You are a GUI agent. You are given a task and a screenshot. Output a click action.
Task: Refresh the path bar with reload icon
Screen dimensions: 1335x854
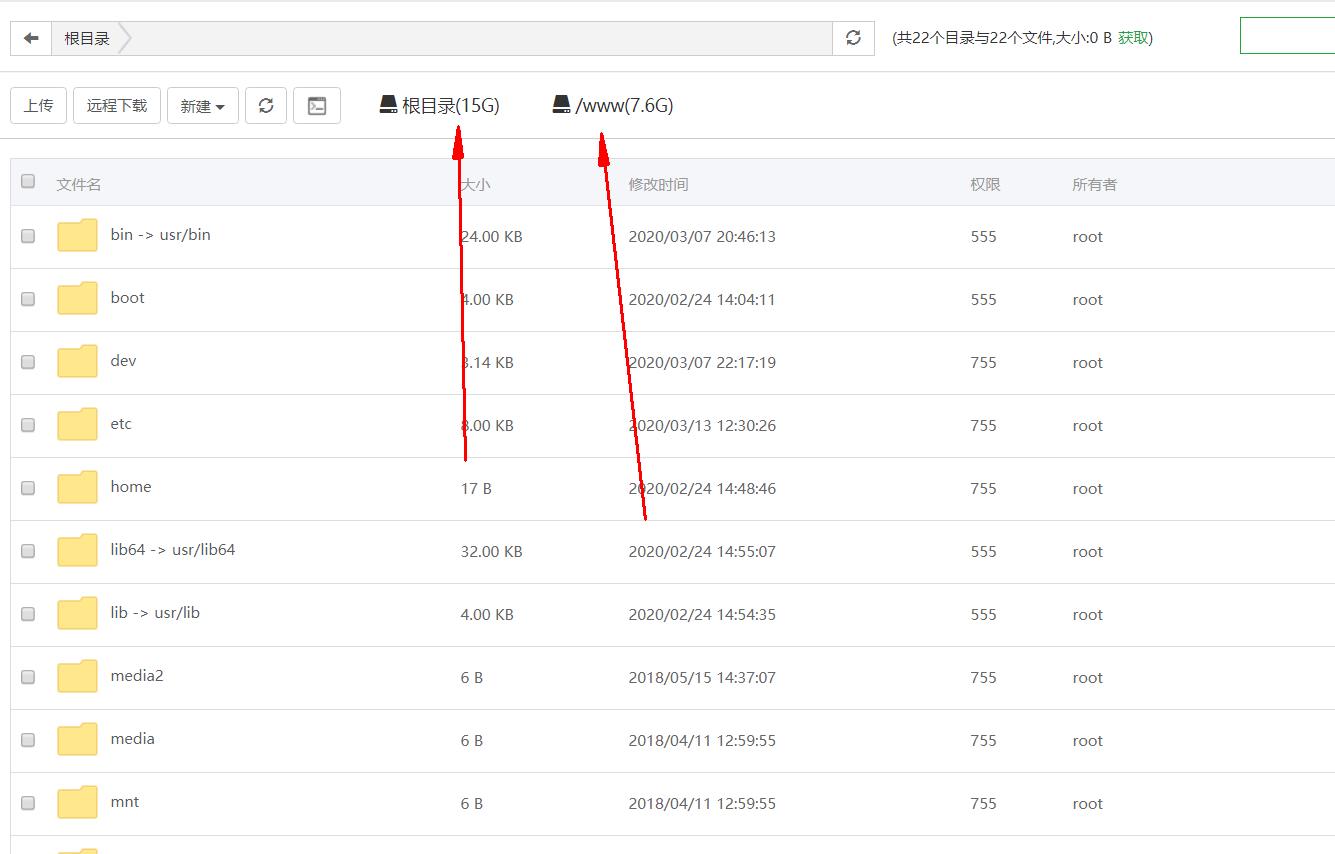pyautogui.click(x=853, y=38)
